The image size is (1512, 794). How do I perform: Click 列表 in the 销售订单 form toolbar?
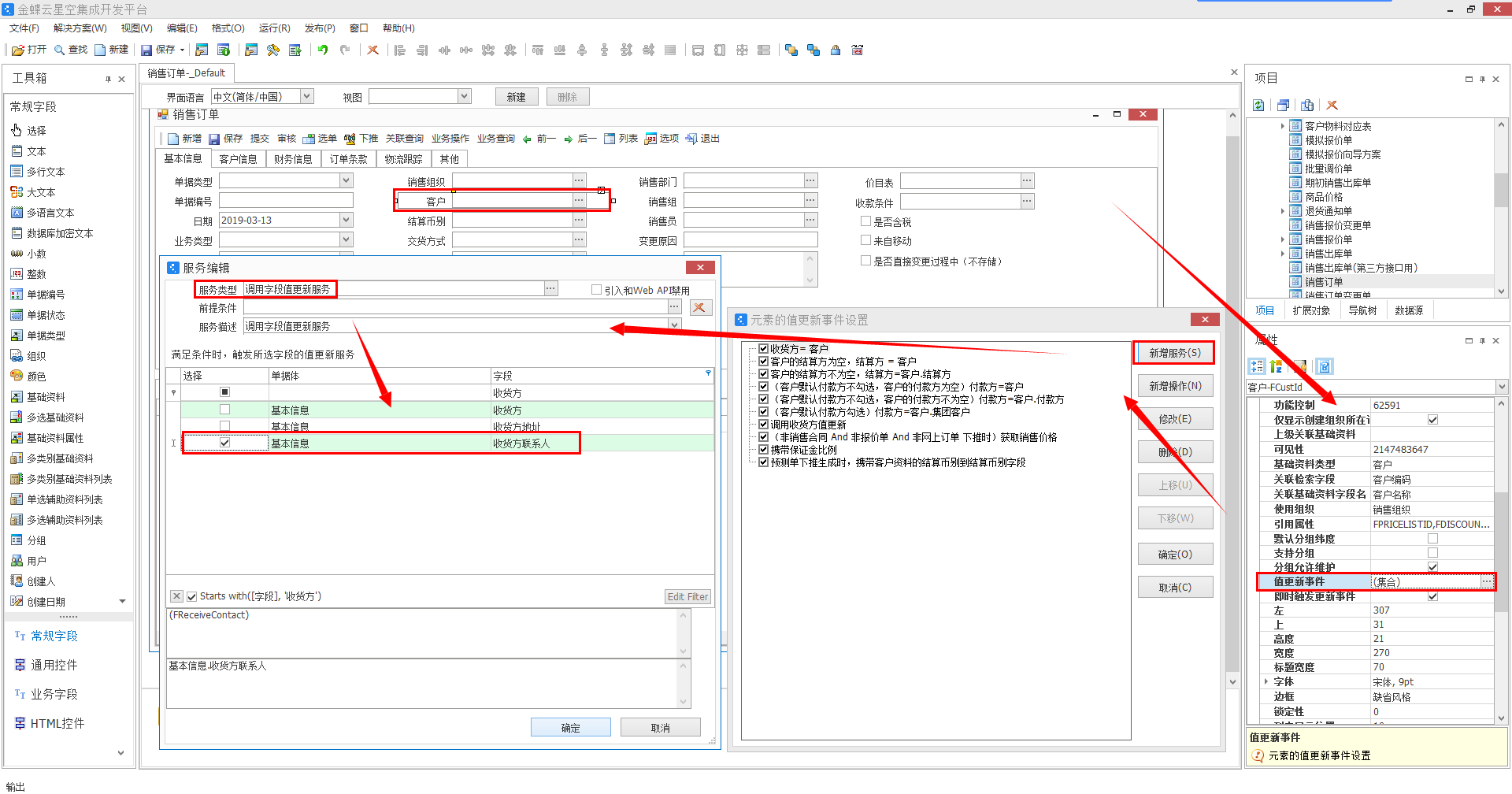[x=621, y=139]
